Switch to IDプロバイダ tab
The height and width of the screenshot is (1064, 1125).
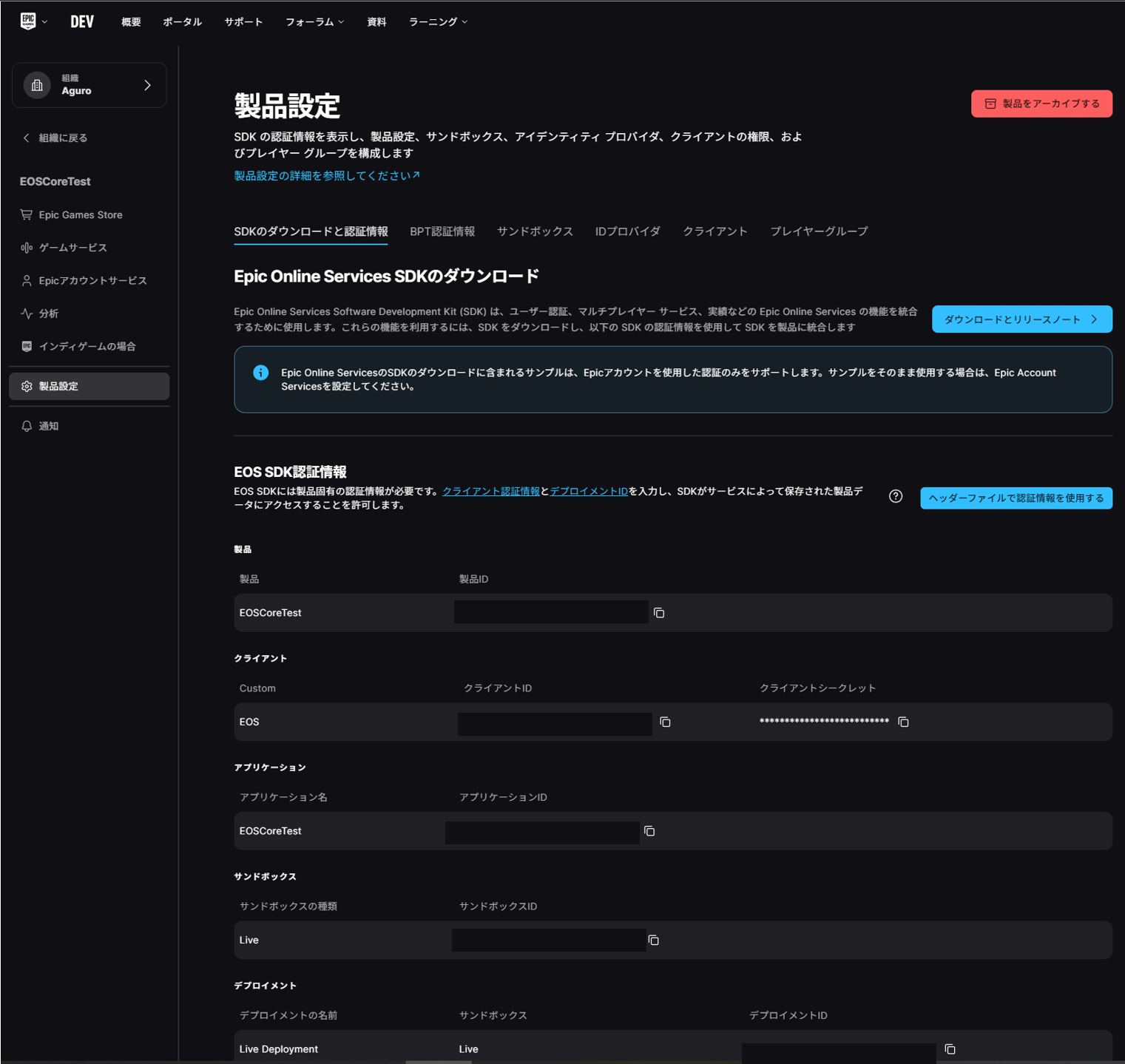628,231
